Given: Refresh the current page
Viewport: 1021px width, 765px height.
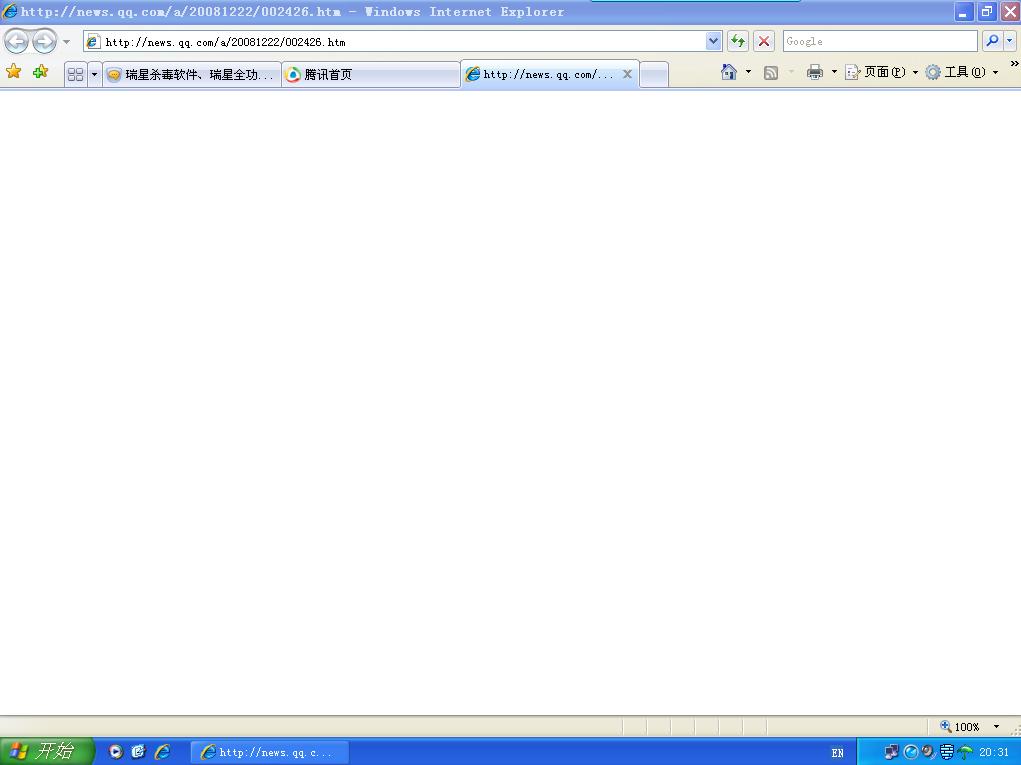Looking at the screenshot, I should 738,42.
